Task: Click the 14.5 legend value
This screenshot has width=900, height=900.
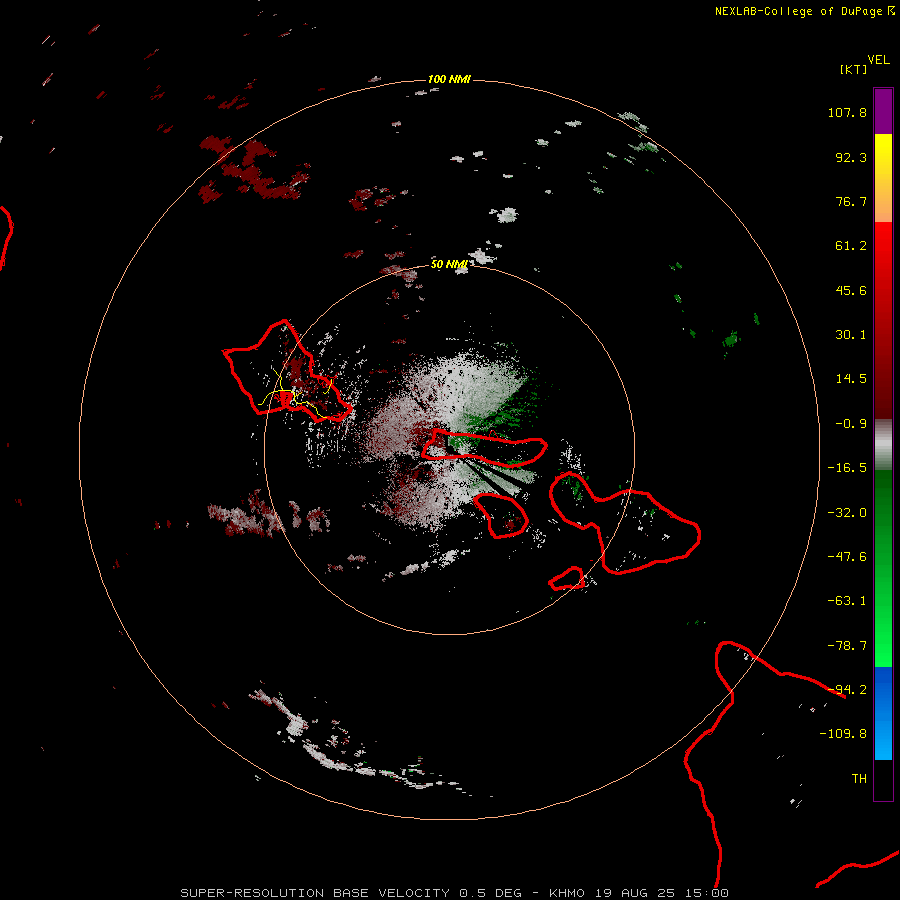Action: coord(851,379)
